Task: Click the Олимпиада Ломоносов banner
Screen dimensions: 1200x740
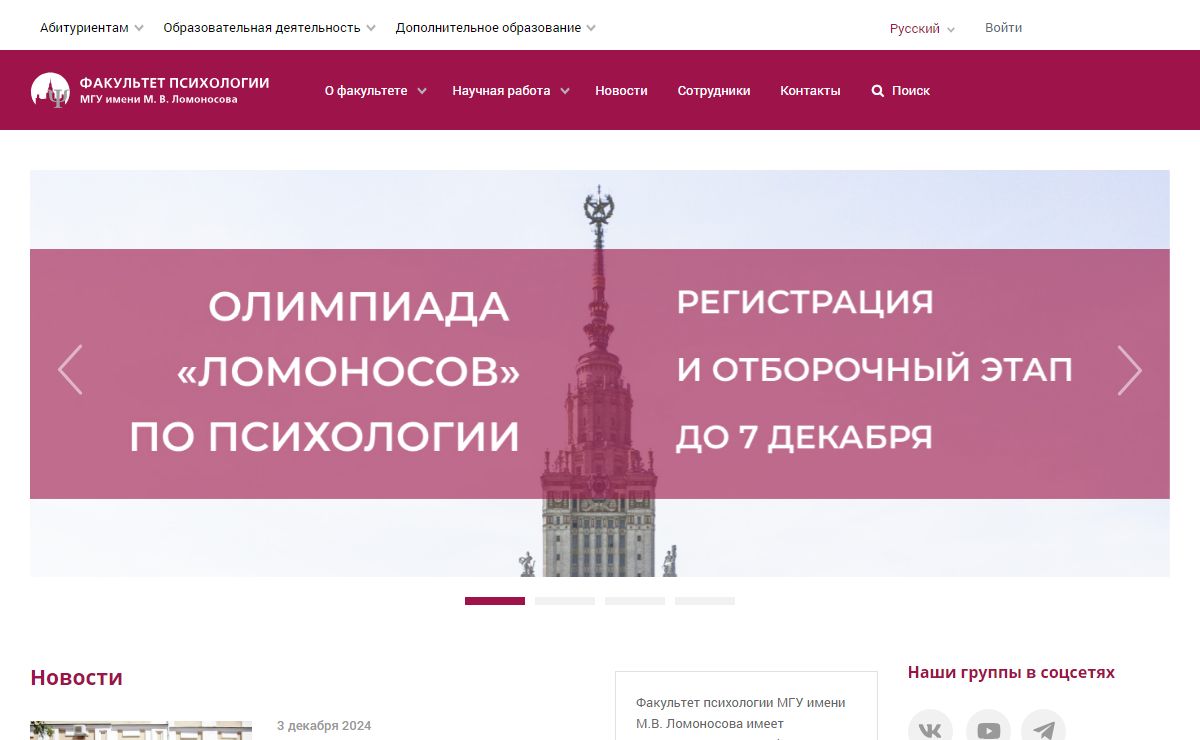Action: [600, 373]
